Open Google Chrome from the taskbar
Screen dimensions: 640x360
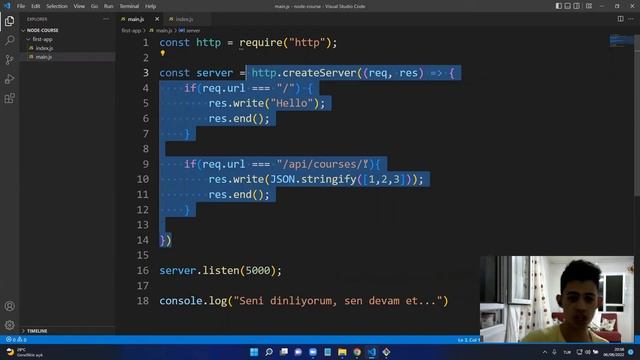click(357, 352)
